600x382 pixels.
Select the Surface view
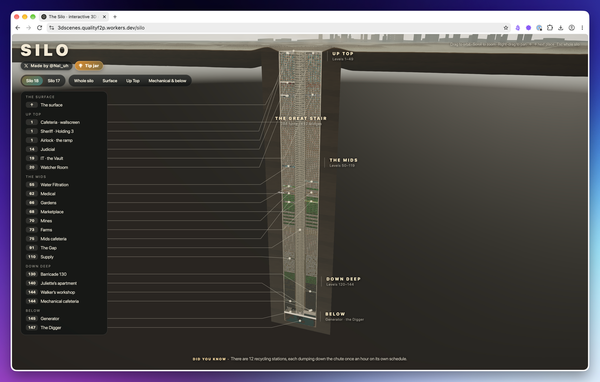pos(110,80)
